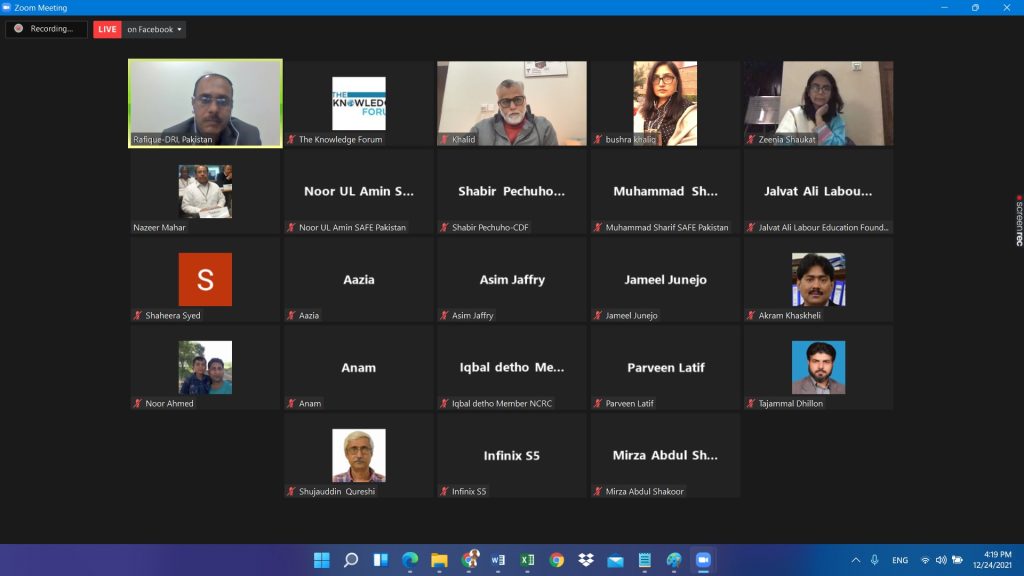The width and height of the screenshot is (1024, 576).
Task: Open the LIVE on Facebook dropdown arrow
Action: click(180, 30)
